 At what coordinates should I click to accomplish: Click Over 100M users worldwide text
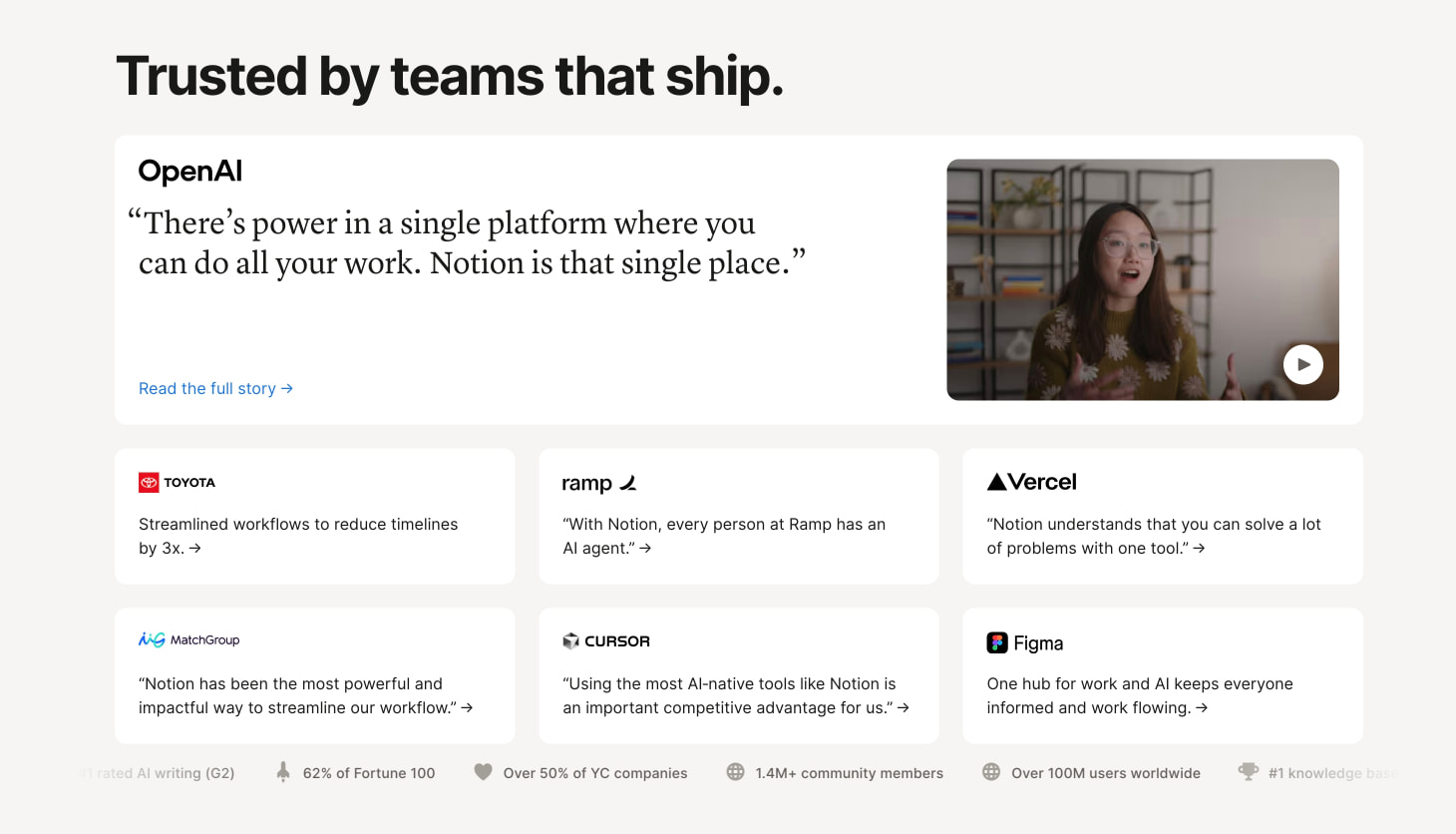coord(1106,773)
